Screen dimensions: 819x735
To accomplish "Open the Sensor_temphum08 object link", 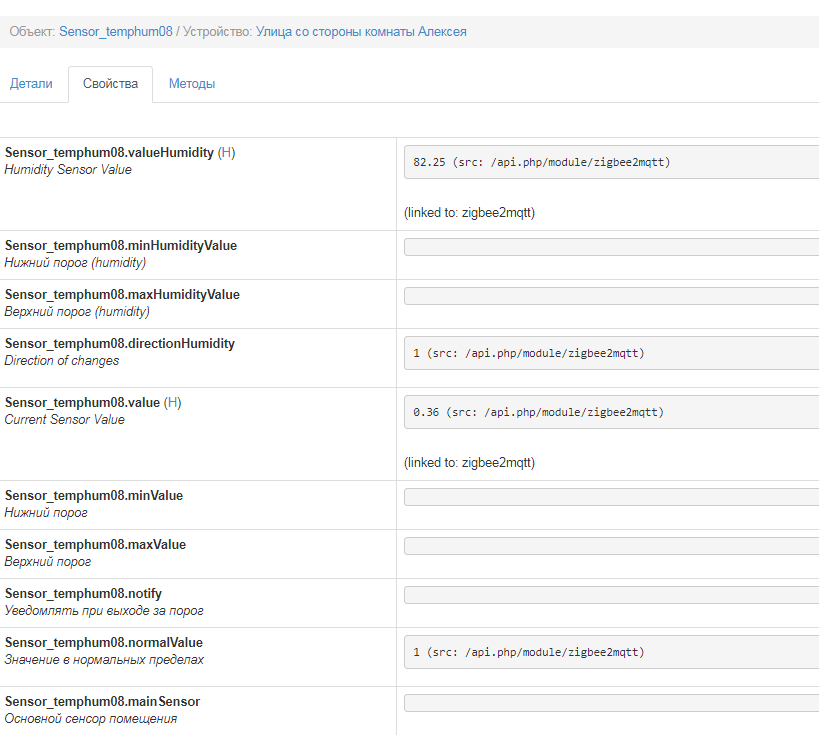I will pos(115,32).
